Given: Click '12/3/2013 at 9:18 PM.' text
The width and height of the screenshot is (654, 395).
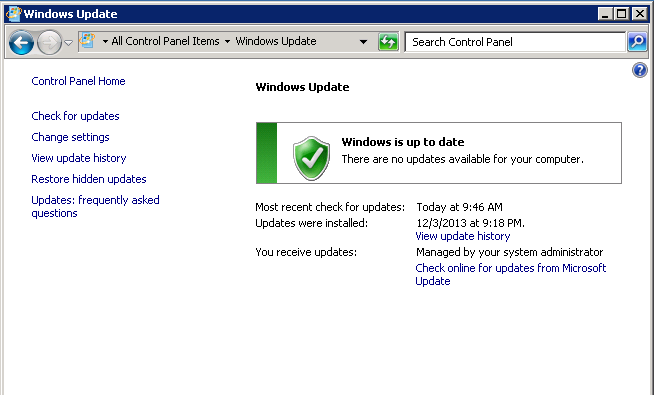Looking at the screenshot, I should pos(470,223).
